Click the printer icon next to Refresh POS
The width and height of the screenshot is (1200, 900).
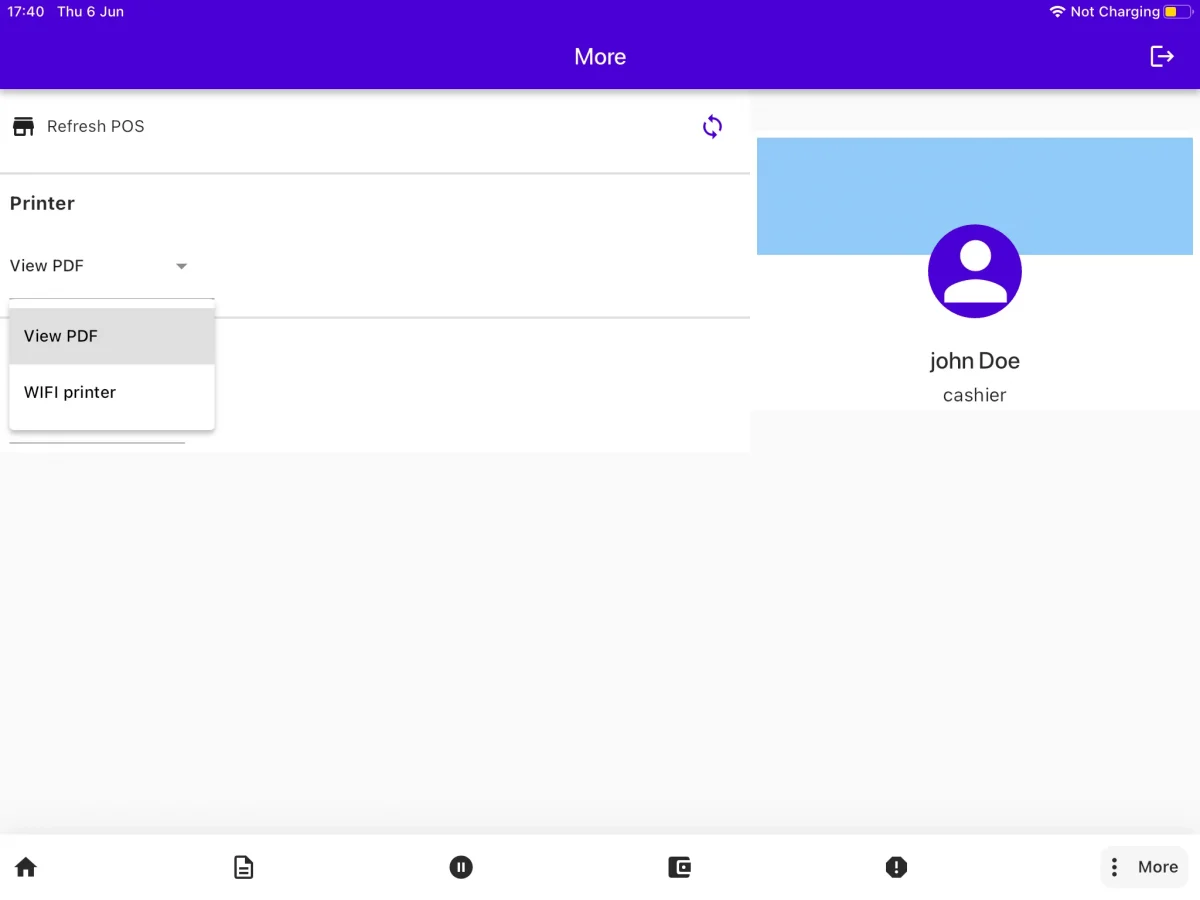click(23, 126)
